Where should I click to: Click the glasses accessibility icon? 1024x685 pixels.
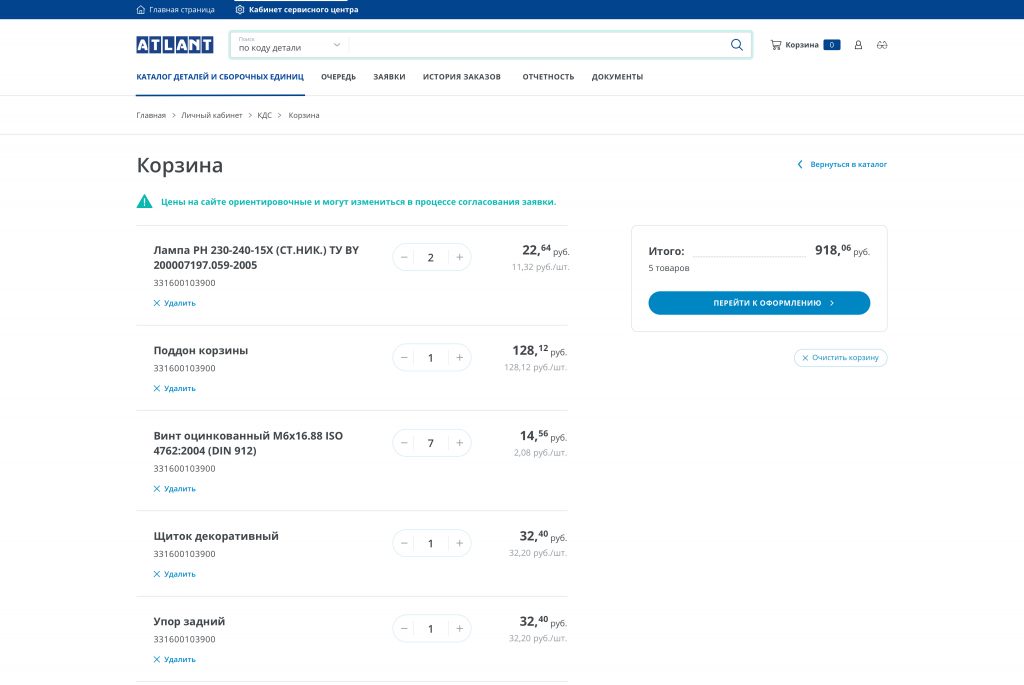point(881,45)
